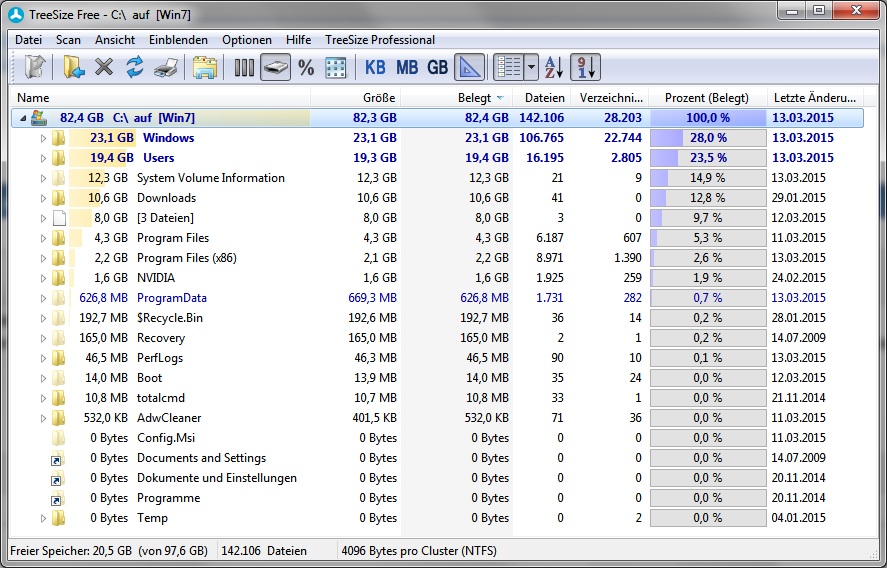Expand the NVIDIA folder

click(x=43, y=278)
